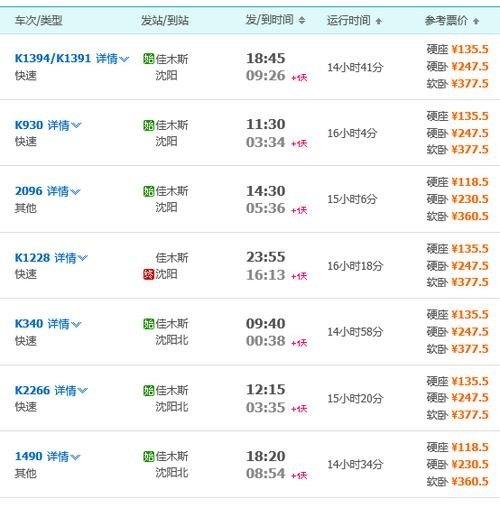Click the 车次/类型 column header
The width and height of the screenshot is (500, 508).
click(x=39, y=21)
